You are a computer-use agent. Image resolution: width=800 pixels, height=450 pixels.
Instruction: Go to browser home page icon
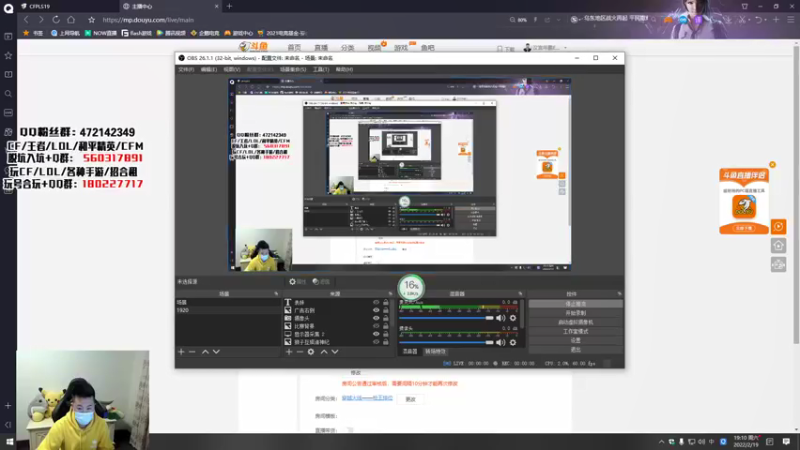click(71, 20)
